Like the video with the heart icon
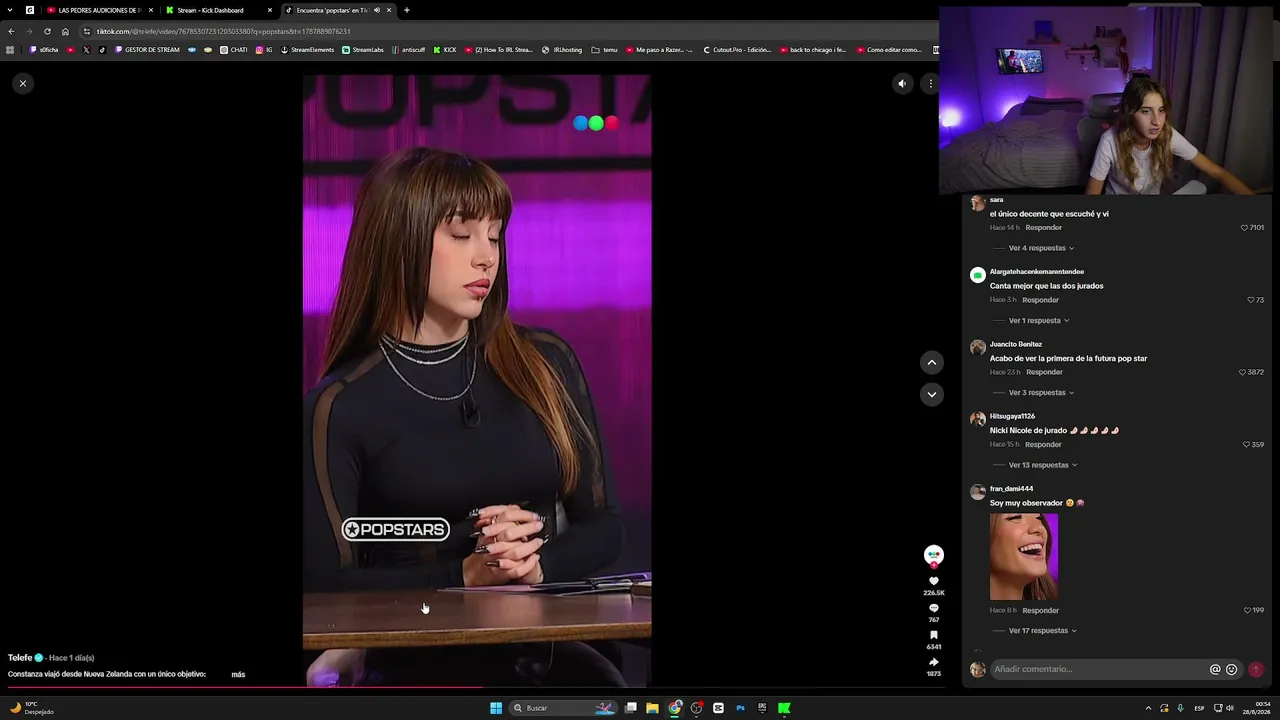 click(934, 581)
